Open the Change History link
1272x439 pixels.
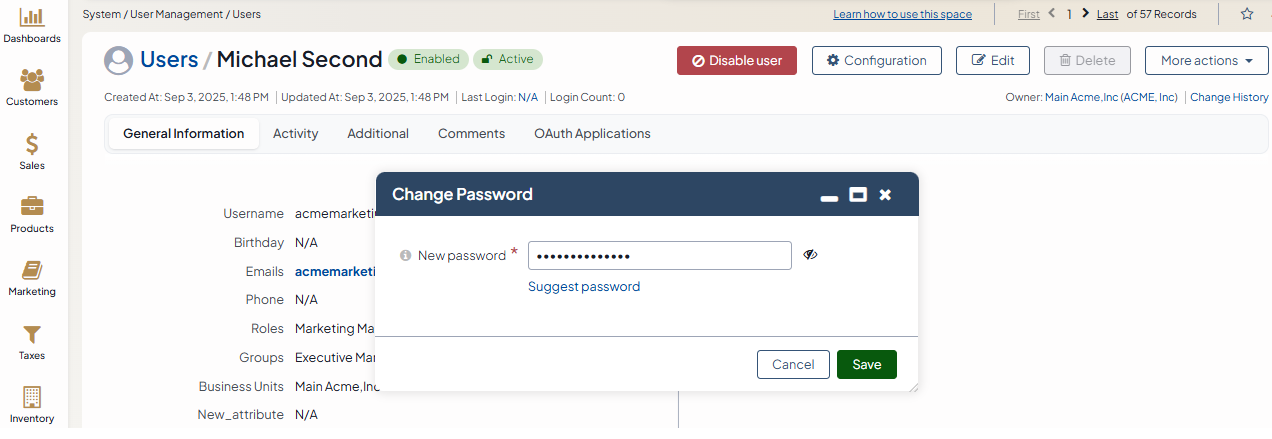coord(1229,97)
